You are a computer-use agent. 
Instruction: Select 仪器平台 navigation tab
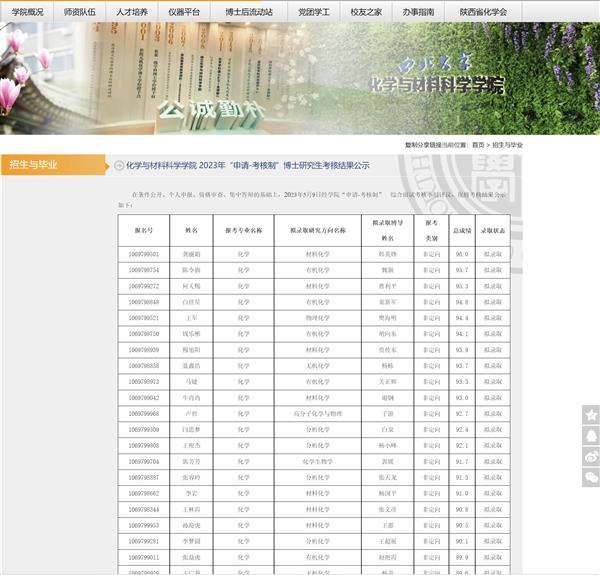click(x=184, y=12)
